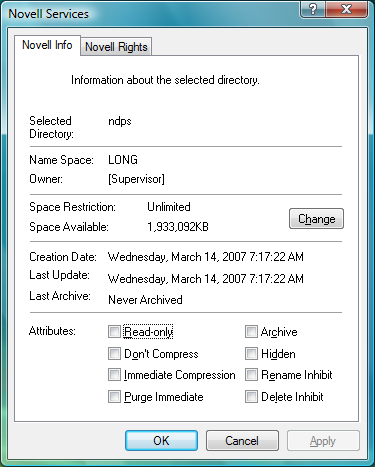Click 'Information about the selected directory' text
This screenshot has width=375, height=467.
point(165,80)
